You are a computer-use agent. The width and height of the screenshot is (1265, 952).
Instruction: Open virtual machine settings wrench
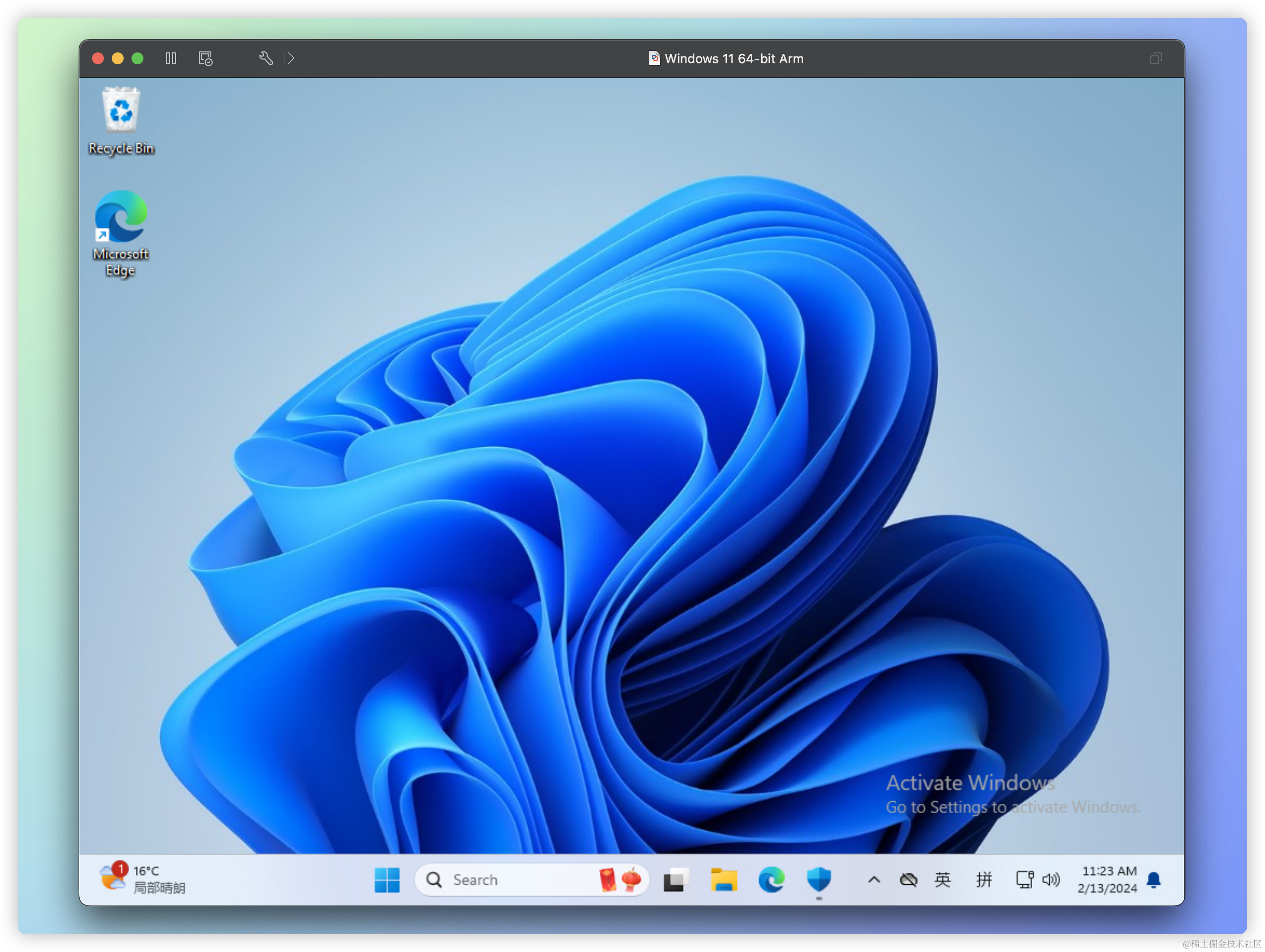[x=266, y=58]
